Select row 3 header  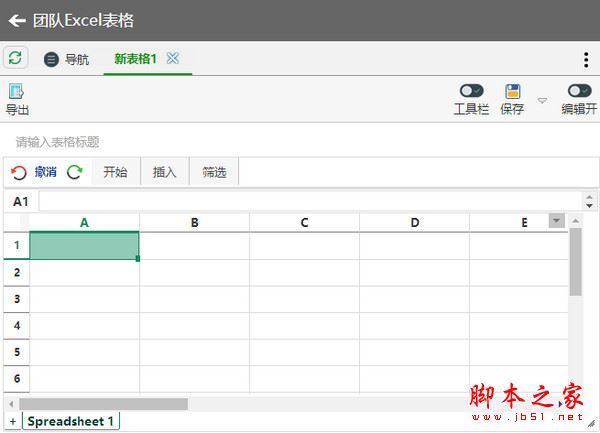pyautogui.click(x=16, y=299)
